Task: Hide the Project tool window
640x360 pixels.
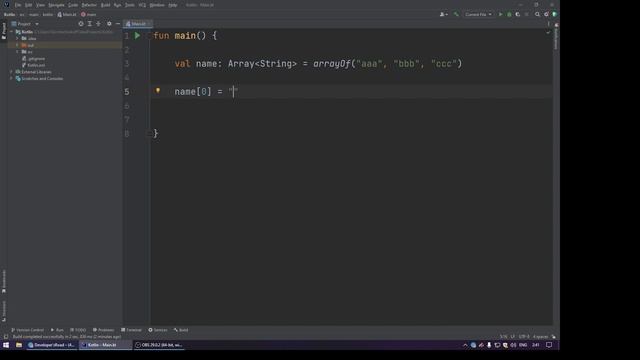Action: click(118, 24)
